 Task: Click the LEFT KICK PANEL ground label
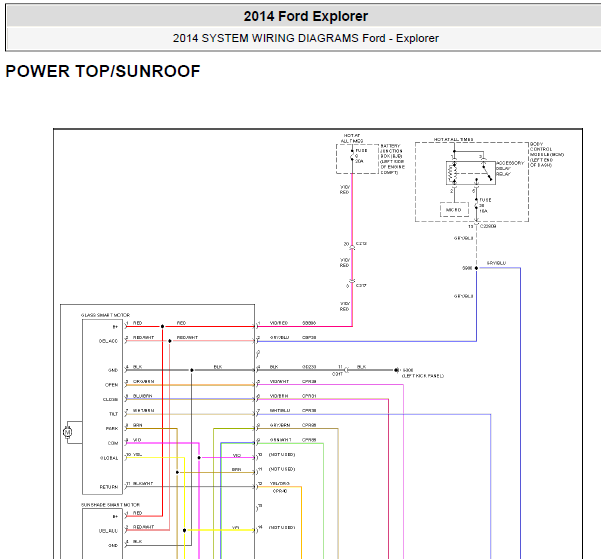coord(423,376)
